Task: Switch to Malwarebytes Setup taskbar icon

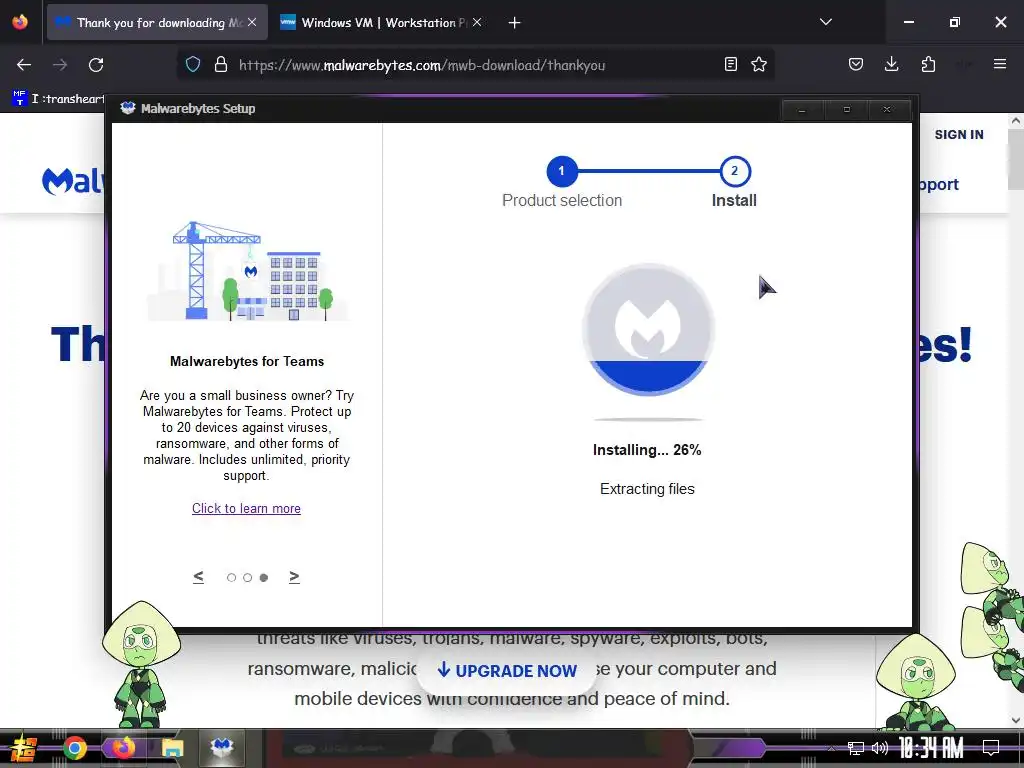Action: coord(222,747)
